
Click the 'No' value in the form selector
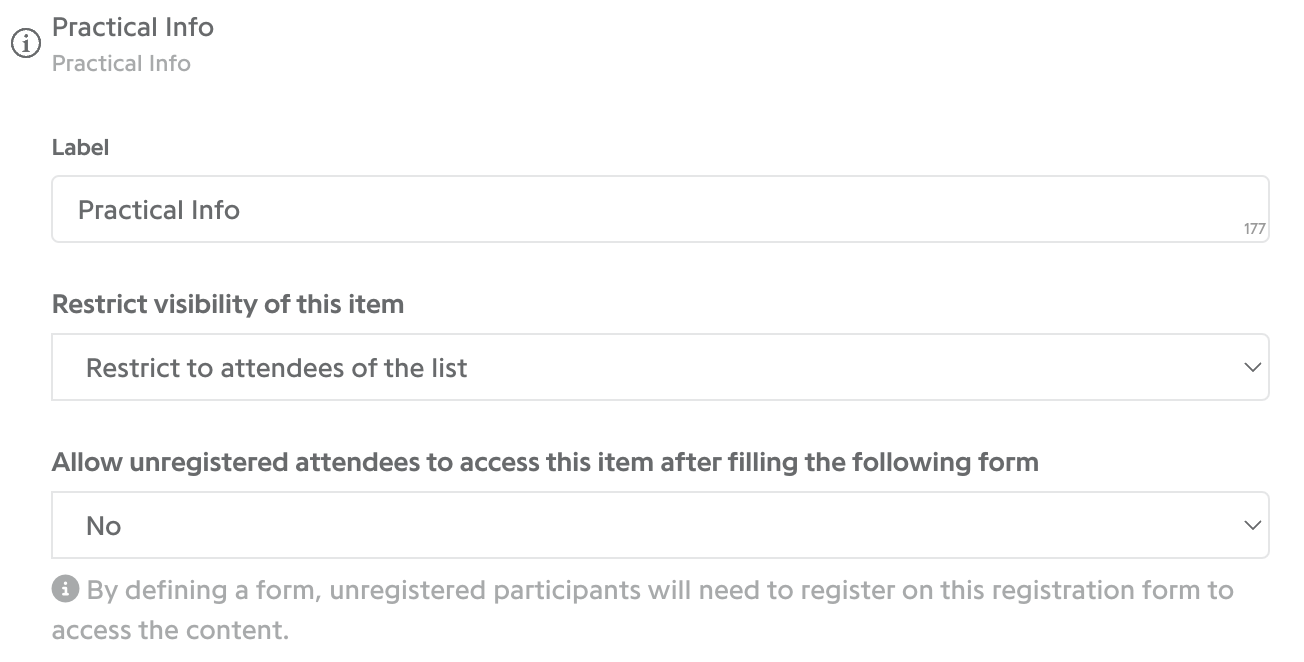point(103,526)
